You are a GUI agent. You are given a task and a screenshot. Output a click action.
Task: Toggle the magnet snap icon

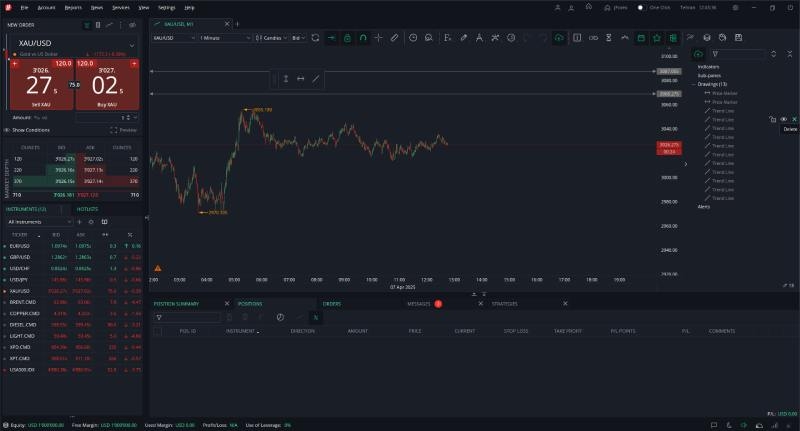click(363, 38)
